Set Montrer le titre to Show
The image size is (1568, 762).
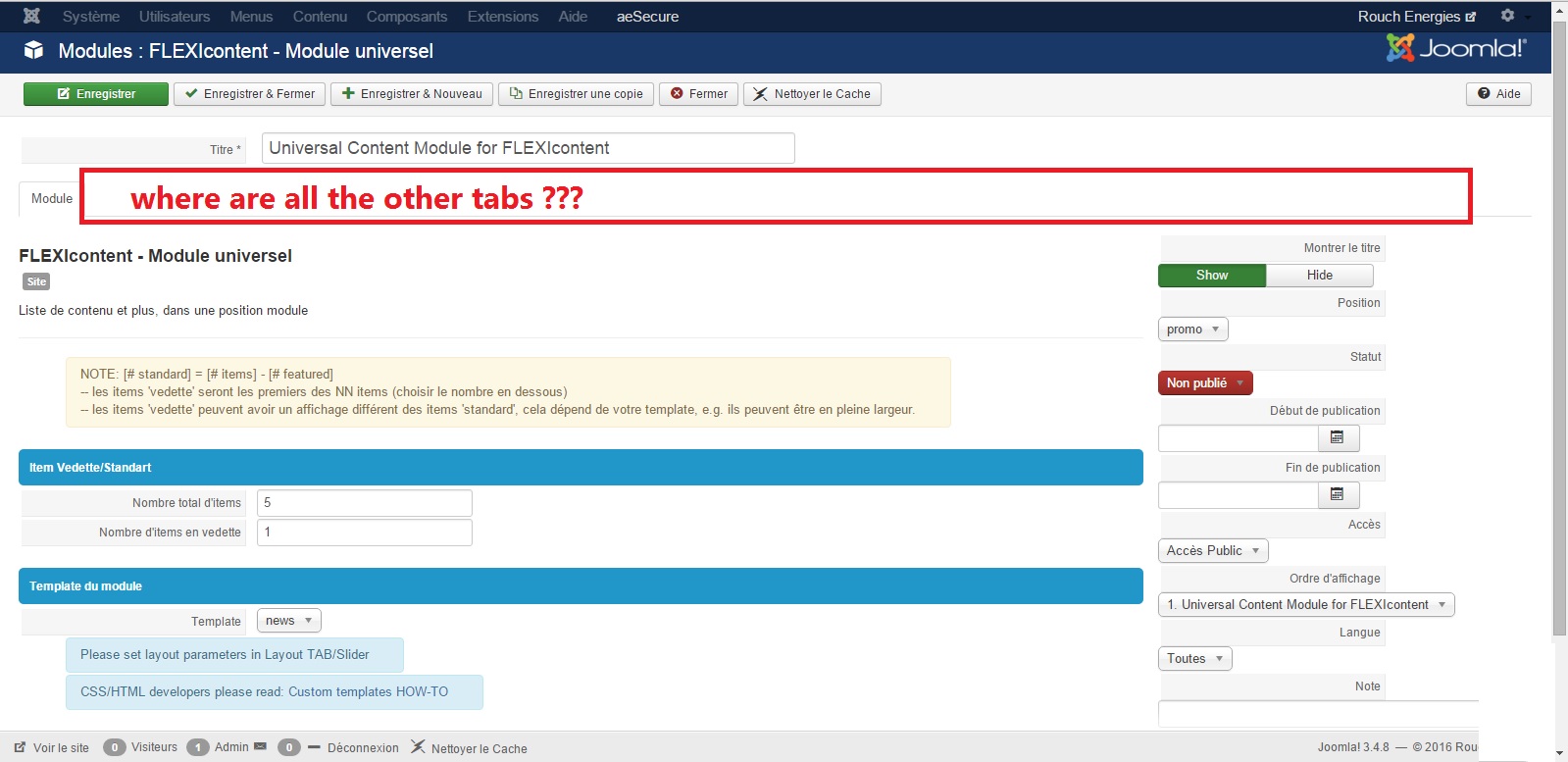tap(1212, 276)
